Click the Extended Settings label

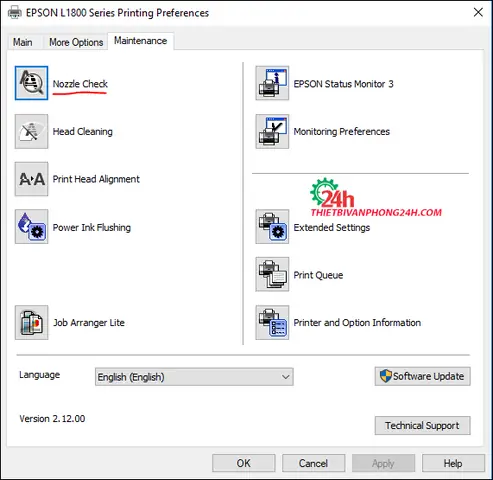pyautogui.click(x=332, y=227)
